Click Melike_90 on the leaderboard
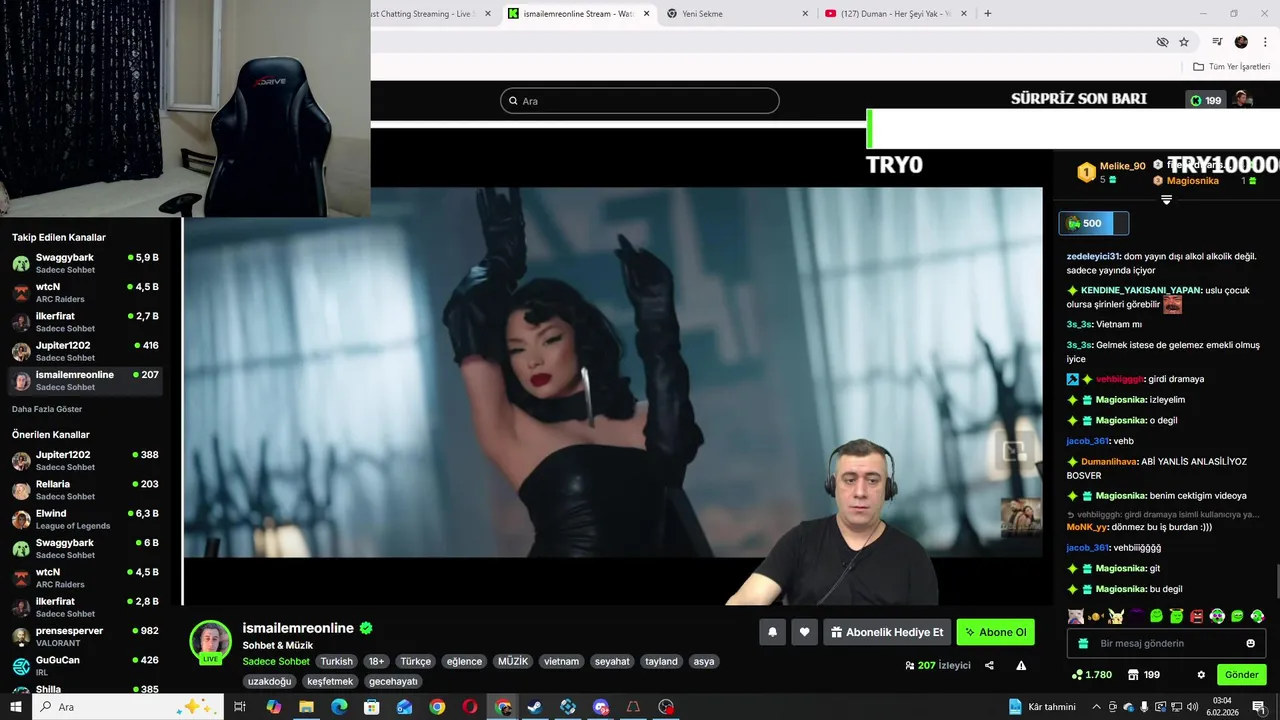 (1123, 166)
